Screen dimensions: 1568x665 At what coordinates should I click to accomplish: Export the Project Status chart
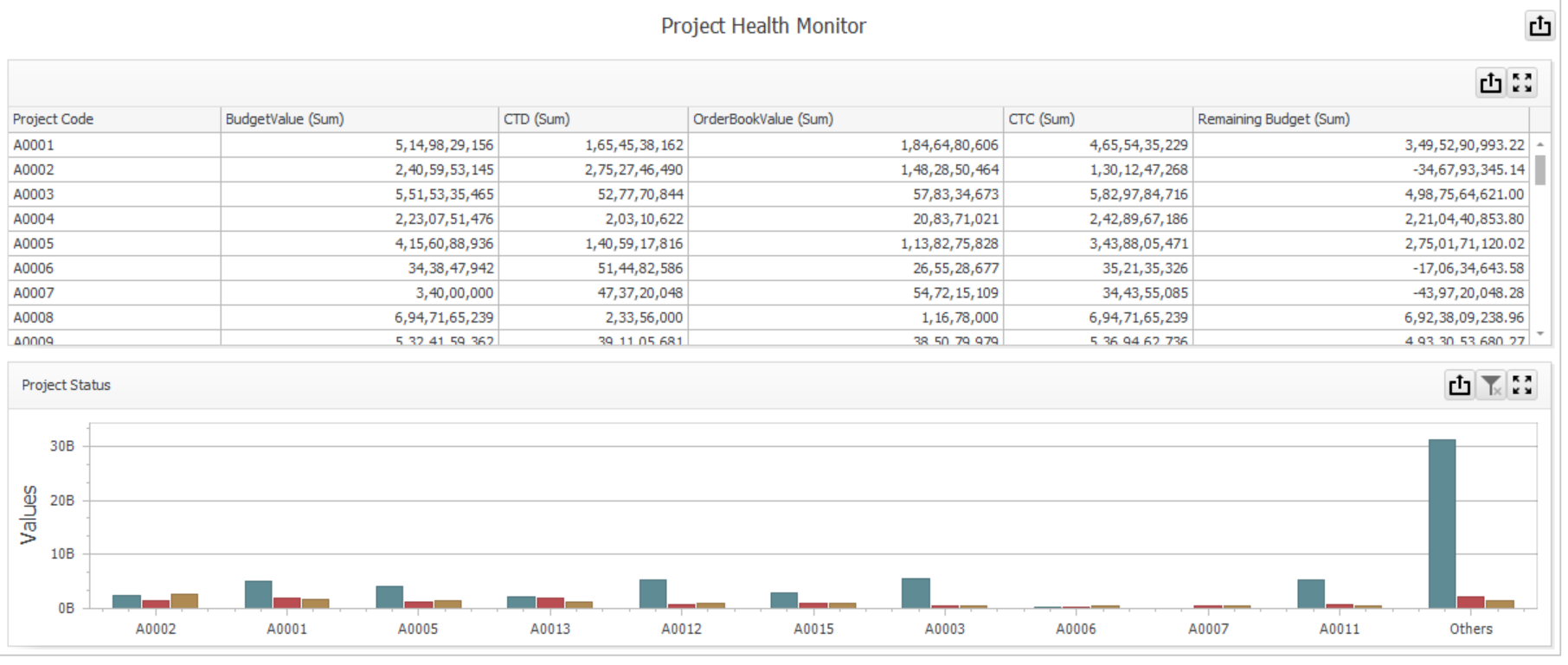pyautogui.click(x=1459, y=385)
